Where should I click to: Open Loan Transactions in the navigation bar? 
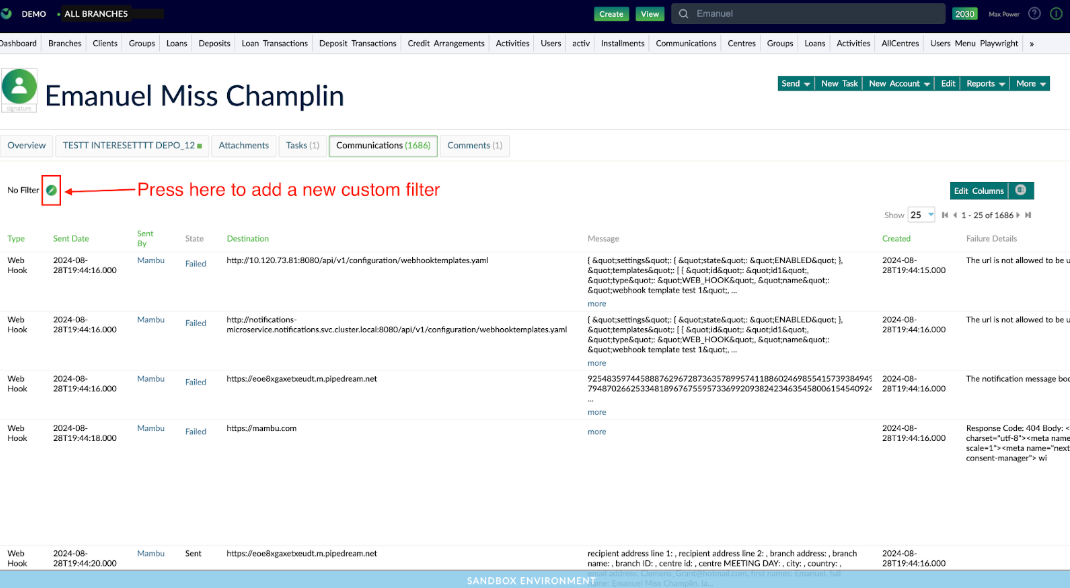274,44
